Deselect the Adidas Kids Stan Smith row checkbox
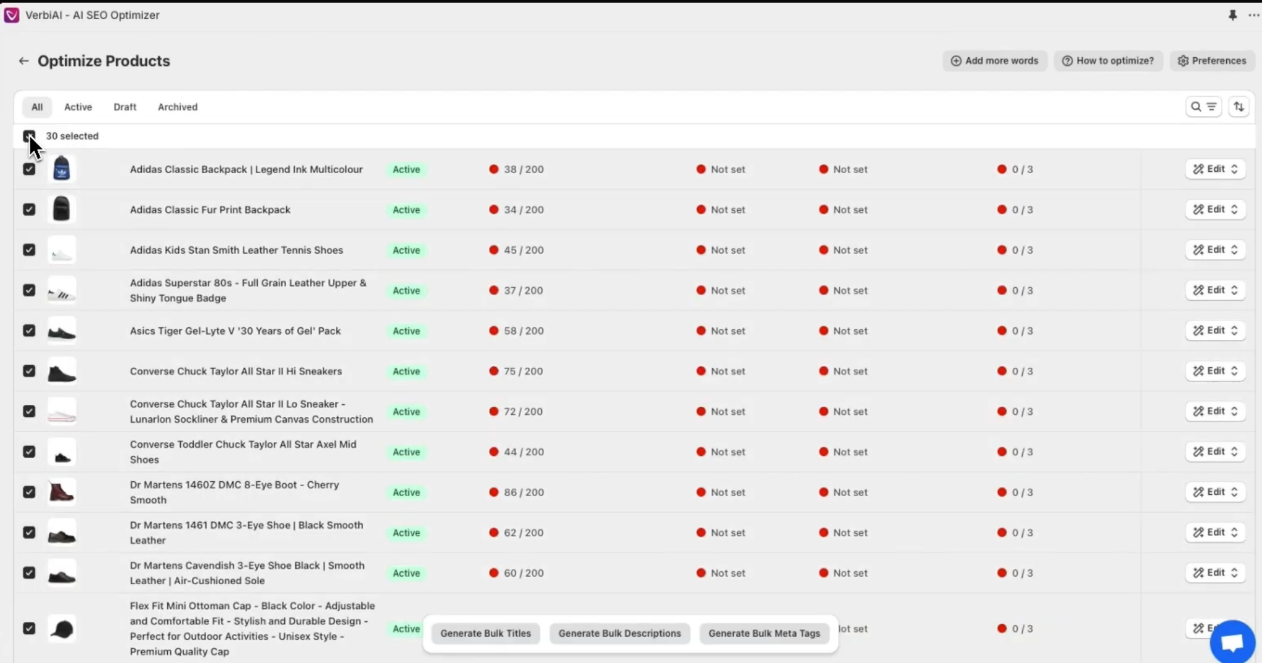 pos(29,250)
